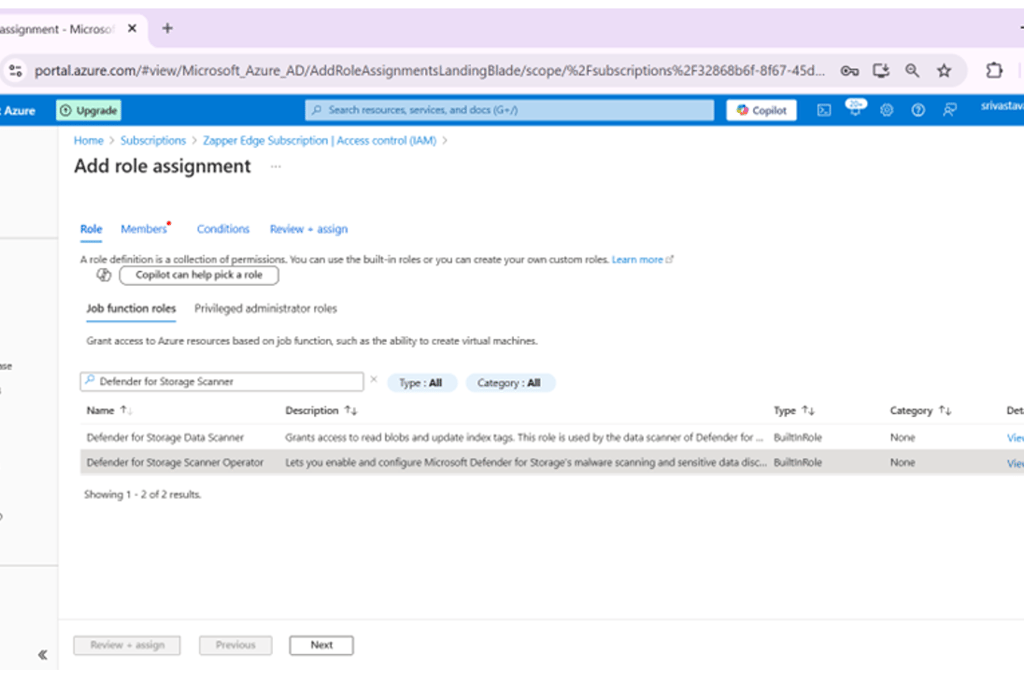
Task: Open the zoom magnifier icon in address bar
Action: click(912, 71)
